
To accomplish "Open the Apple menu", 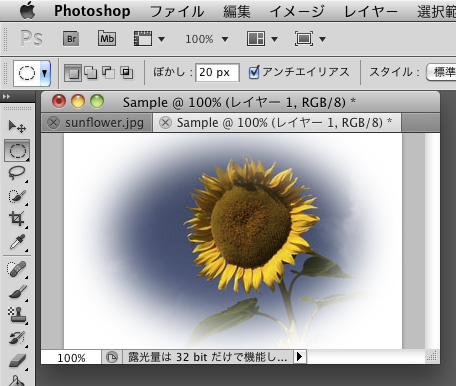I will [x=27, y=11].
